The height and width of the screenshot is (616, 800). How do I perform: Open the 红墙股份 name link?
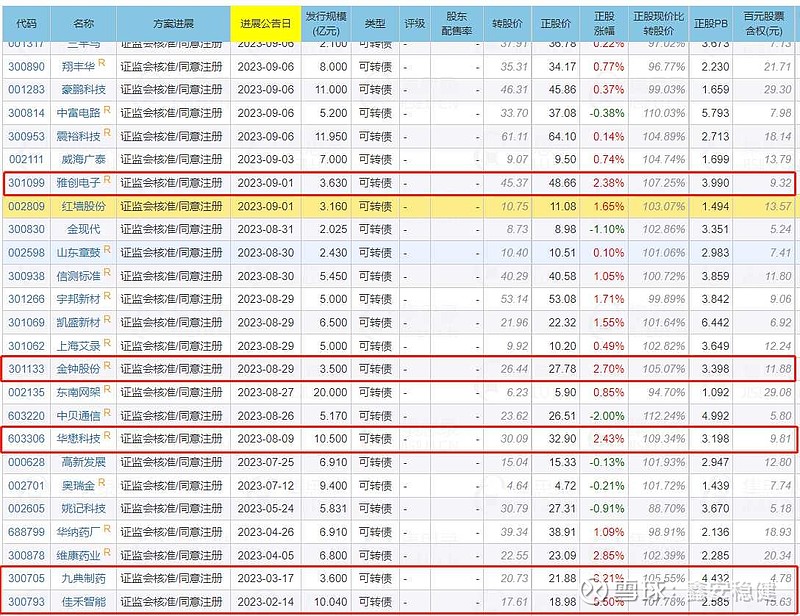click(x=84, y=207)
